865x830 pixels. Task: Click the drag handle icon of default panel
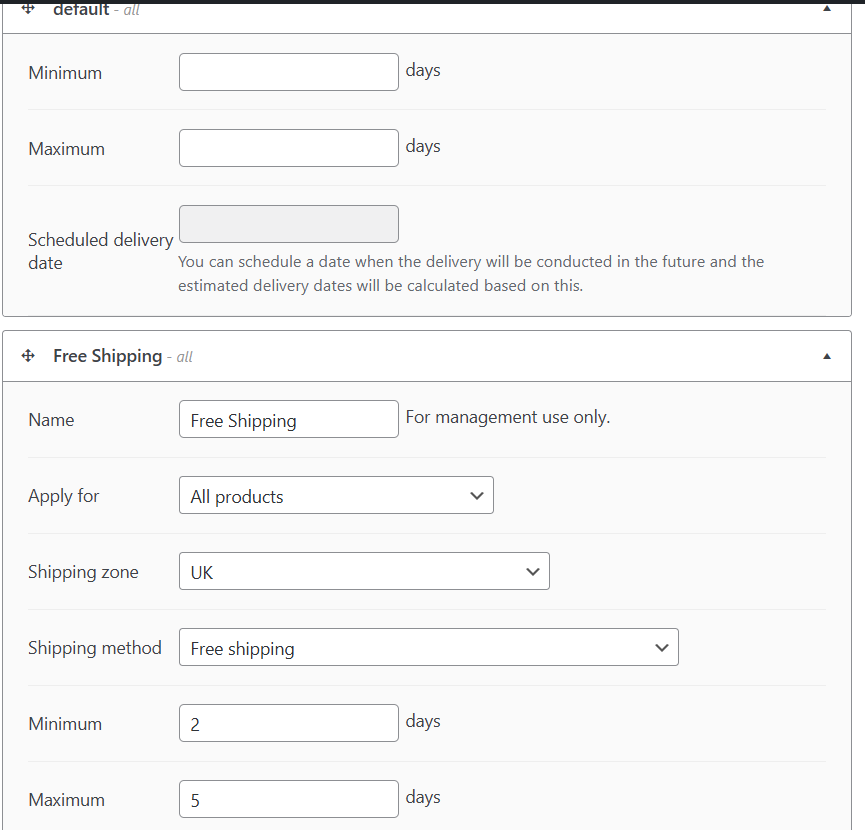click(28, 9)
